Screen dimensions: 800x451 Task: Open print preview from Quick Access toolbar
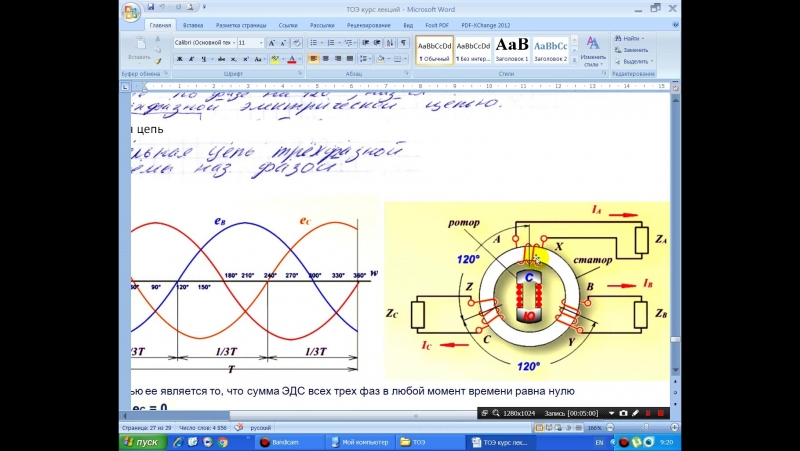coord(190,7)
